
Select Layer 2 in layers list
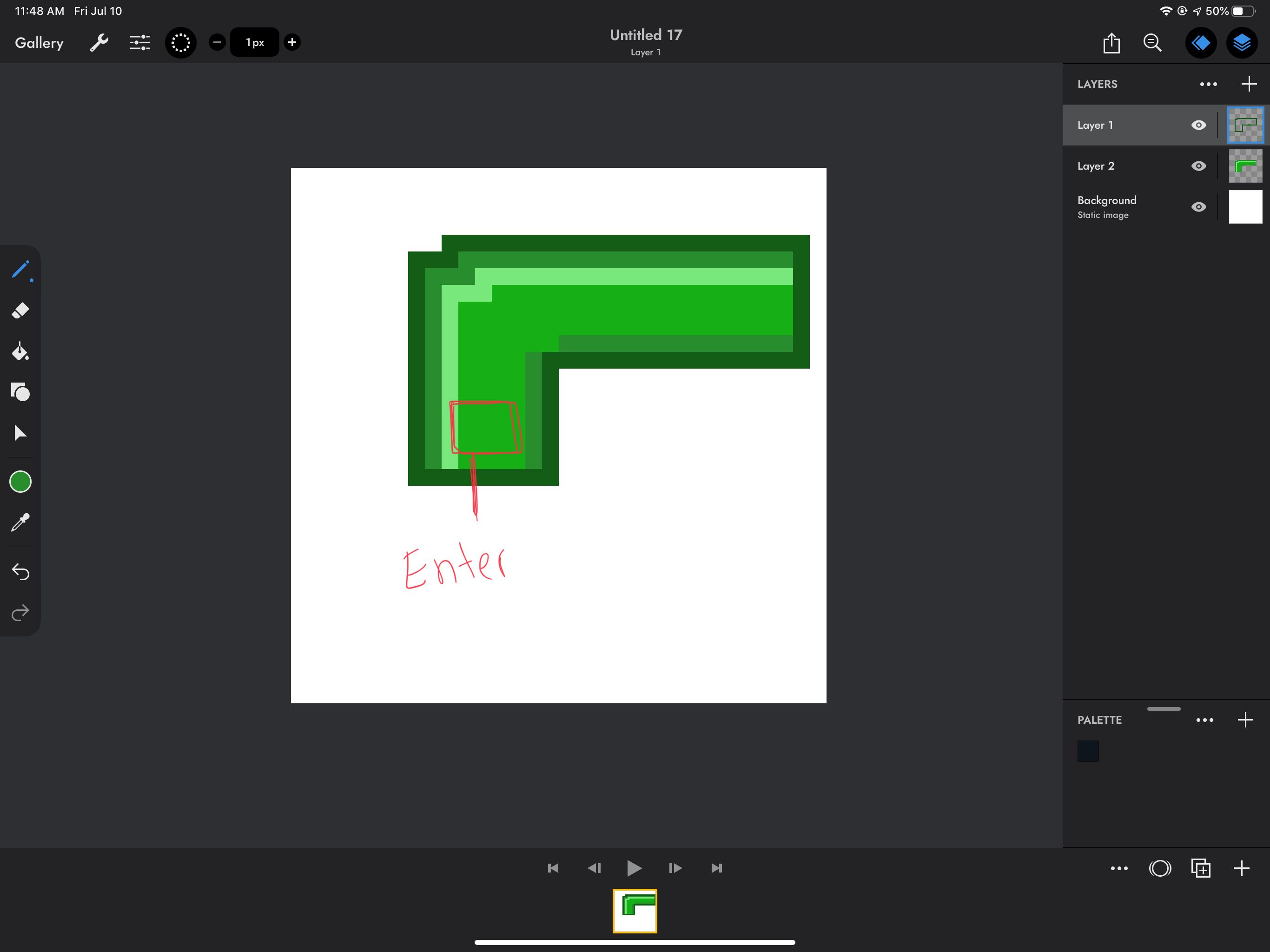click(x=1125, y=166)
